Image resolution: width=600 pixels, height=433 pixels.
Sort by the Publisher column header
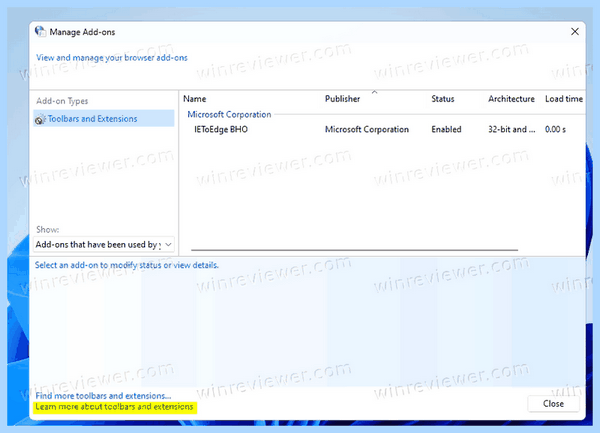point(342,99)
